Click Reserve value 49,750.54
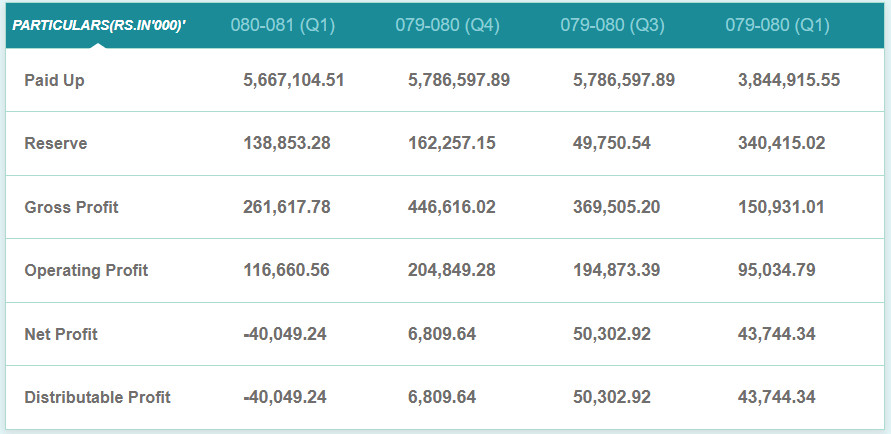The width and height of the screenshot is (891, 434). coord(612,143)
